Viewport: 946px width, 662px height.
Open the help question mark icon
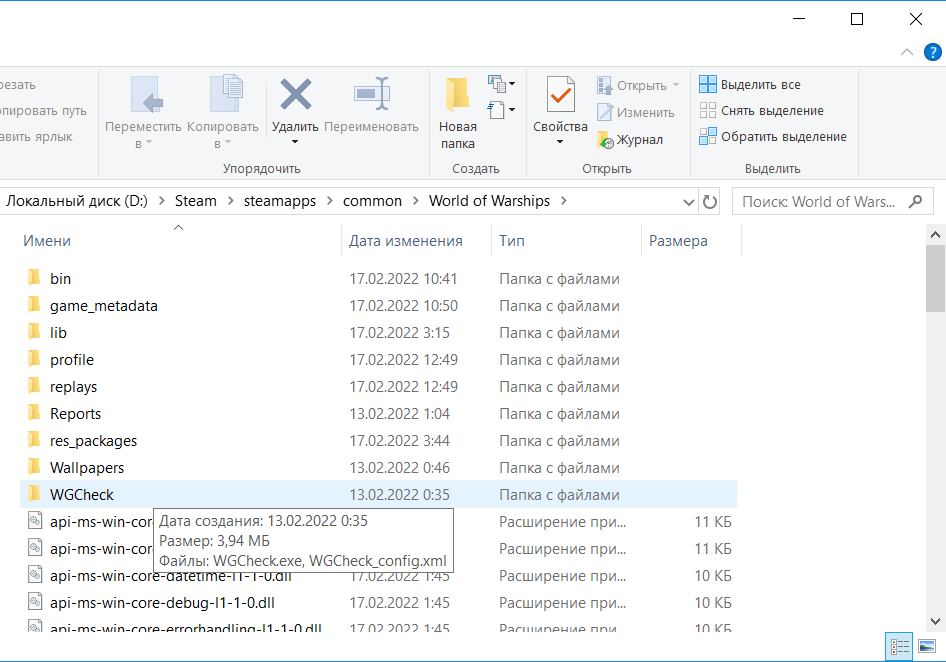click(933, 52)
